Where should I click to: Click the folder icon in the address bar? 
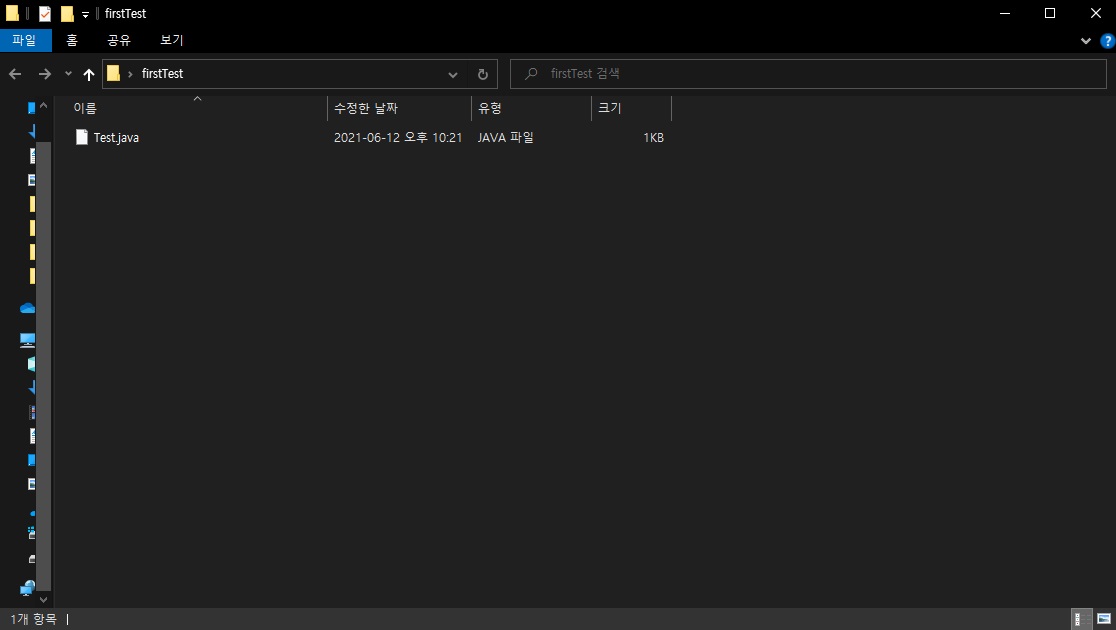(113, 73)
